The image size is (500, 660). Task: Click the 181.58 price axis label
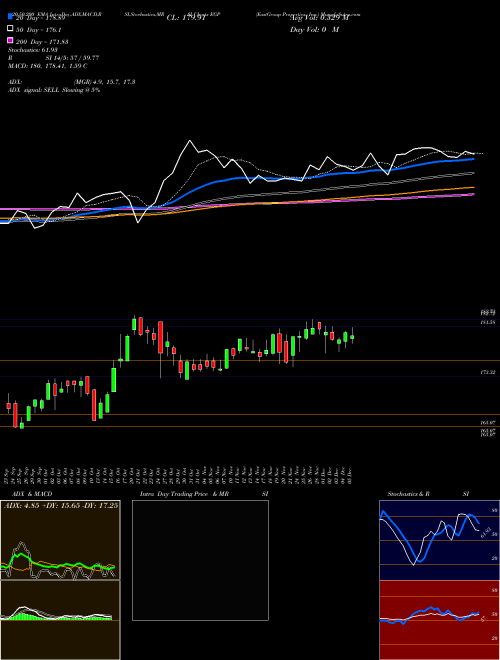coord(488,322)
